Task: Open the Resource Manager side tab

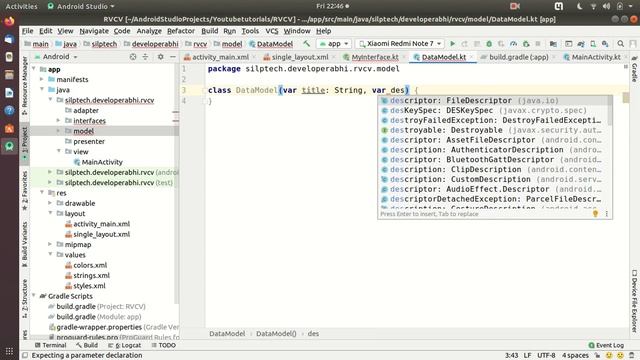Action: point(24,85)
